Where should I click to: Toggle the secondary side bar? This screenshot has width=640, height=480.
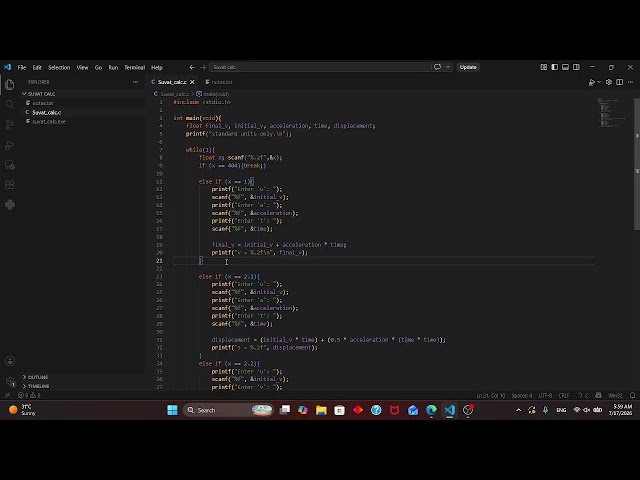[x=576, y=67]
